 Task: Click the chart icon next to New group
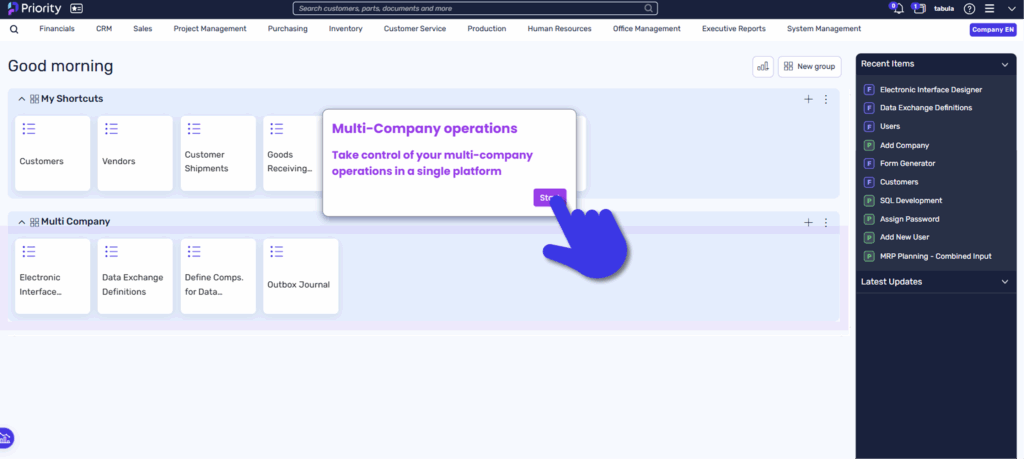pos(763,66)
